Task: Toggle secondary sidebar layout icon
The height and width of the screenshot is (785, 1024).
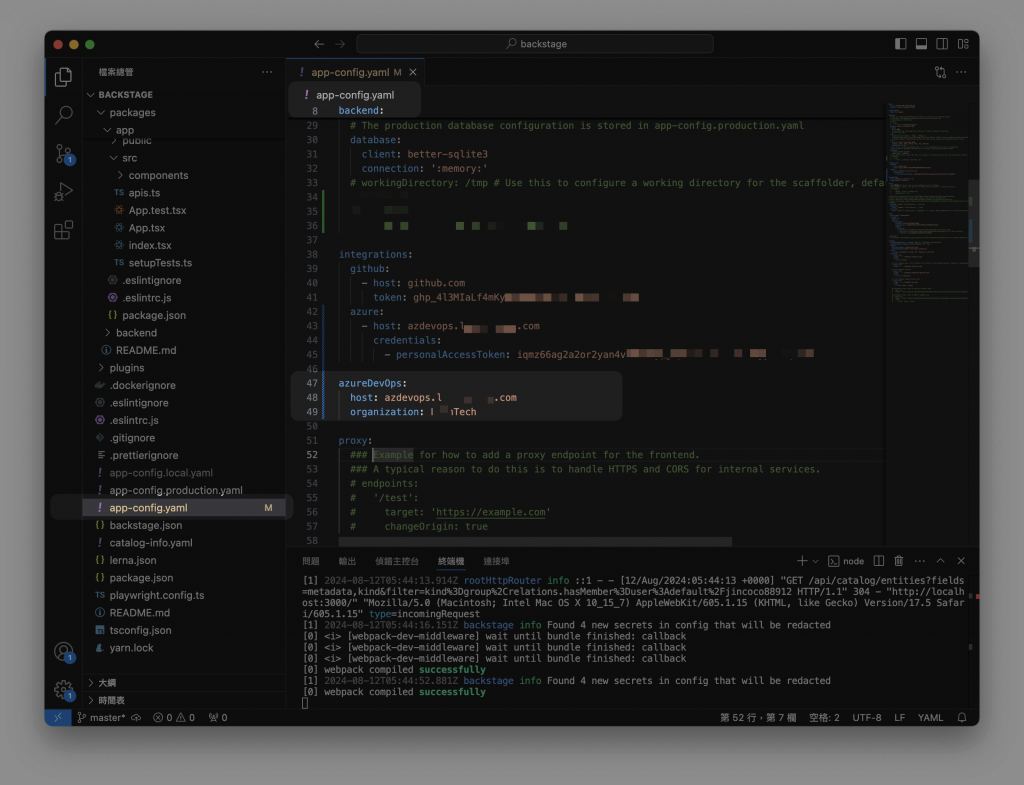Action: click(x=942, y=44)
